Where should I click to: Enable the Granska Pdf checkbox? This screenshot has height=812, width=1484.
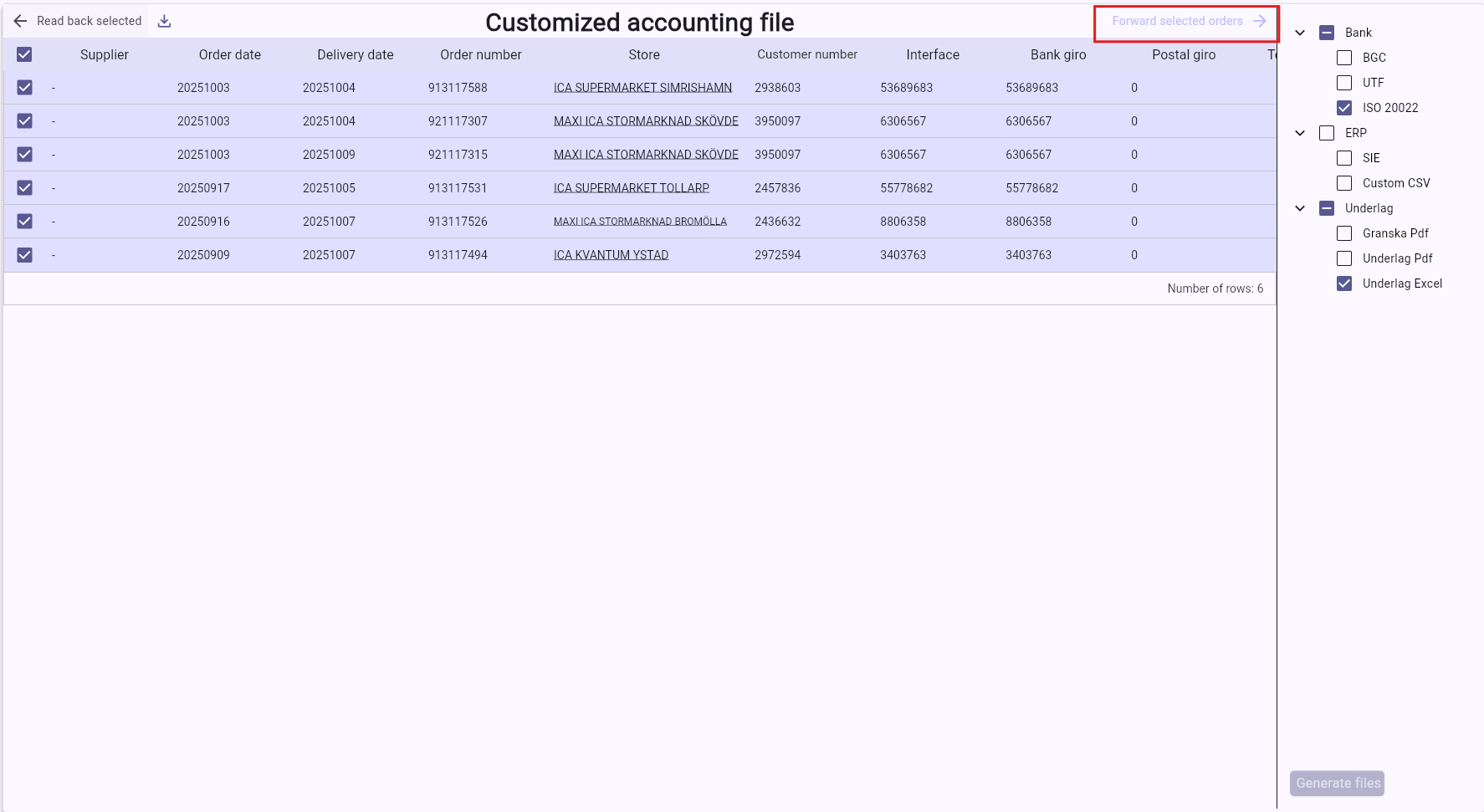click(1344, 233)
